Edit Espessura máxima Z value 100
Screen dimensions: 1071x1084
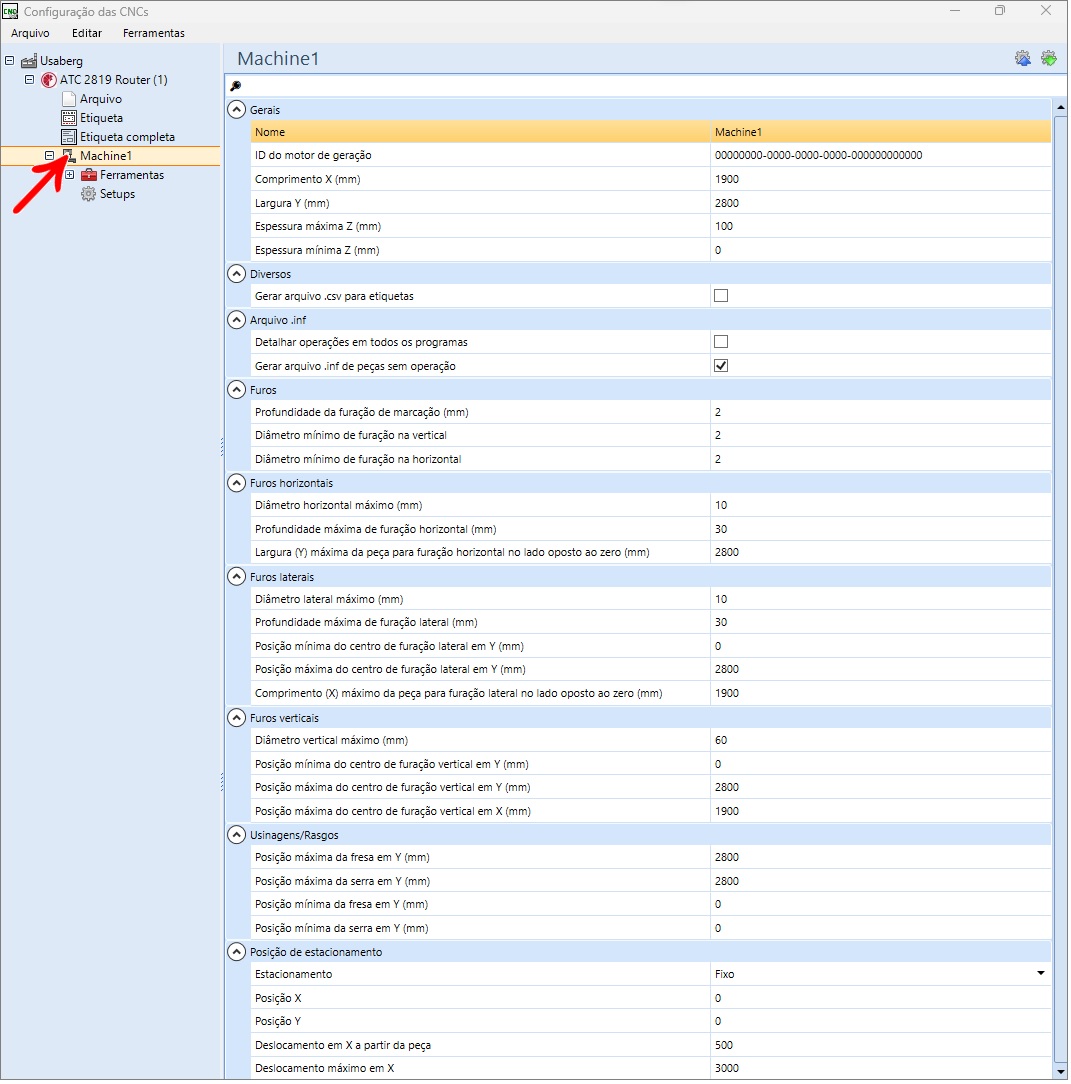pos(883,227)
